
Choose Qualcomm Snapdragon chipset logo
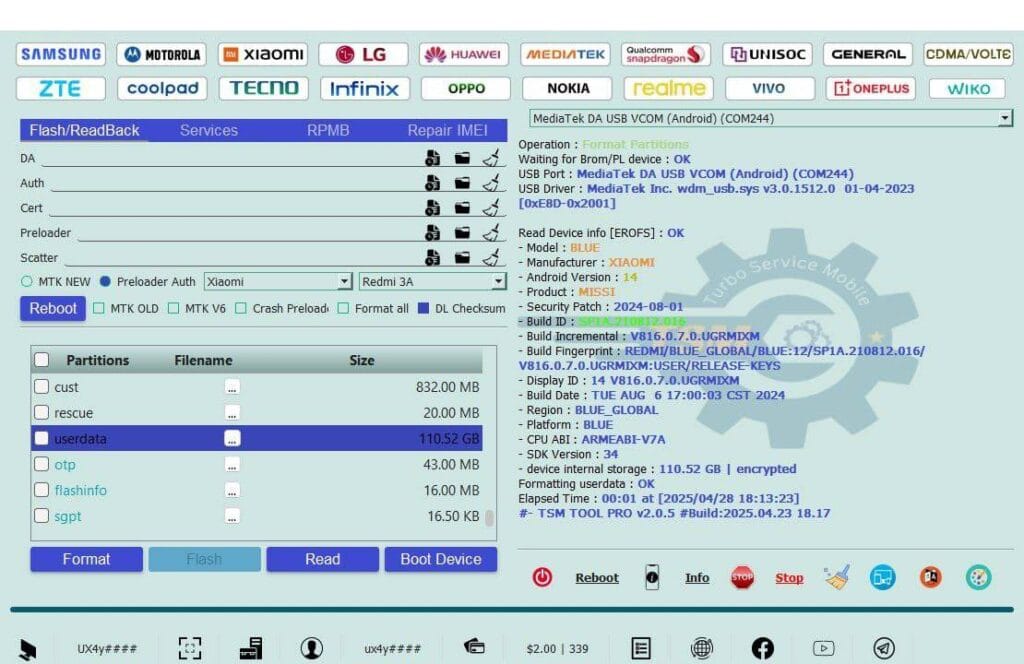666,54
